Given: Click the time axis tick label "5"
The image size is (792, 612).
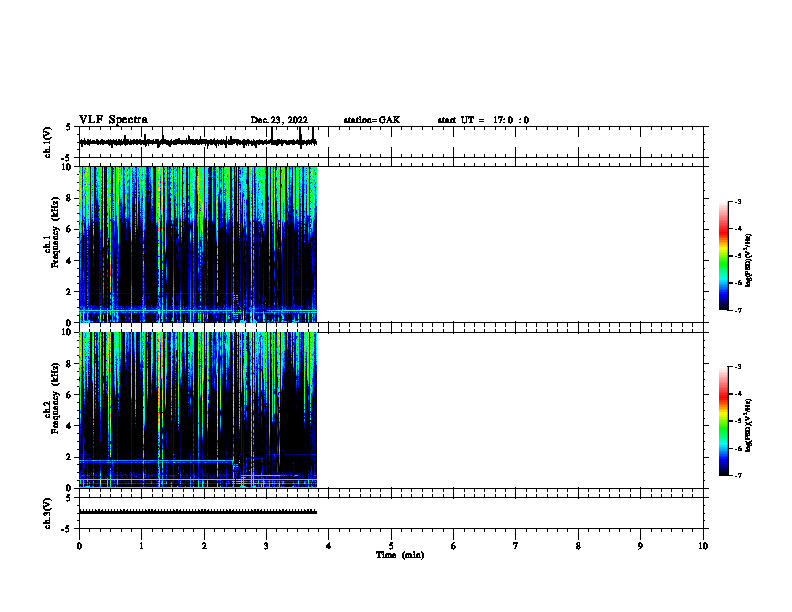Looking at the screenshot, I should coord(391,546).
